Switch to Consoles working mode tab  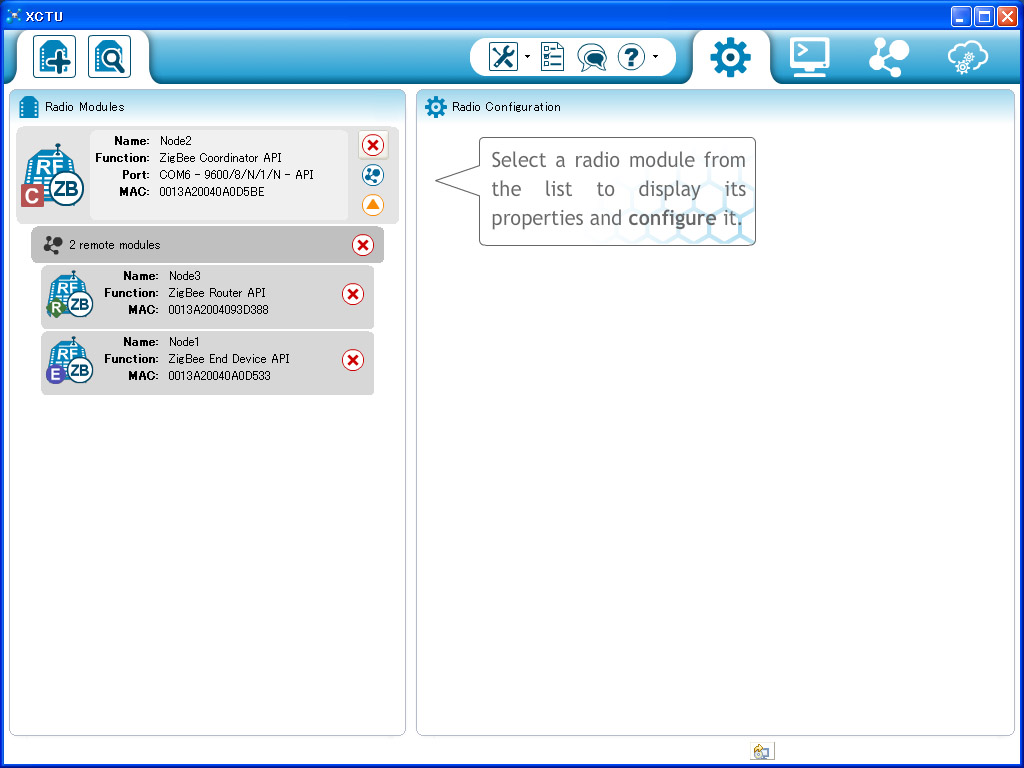[x=810, y=57]
